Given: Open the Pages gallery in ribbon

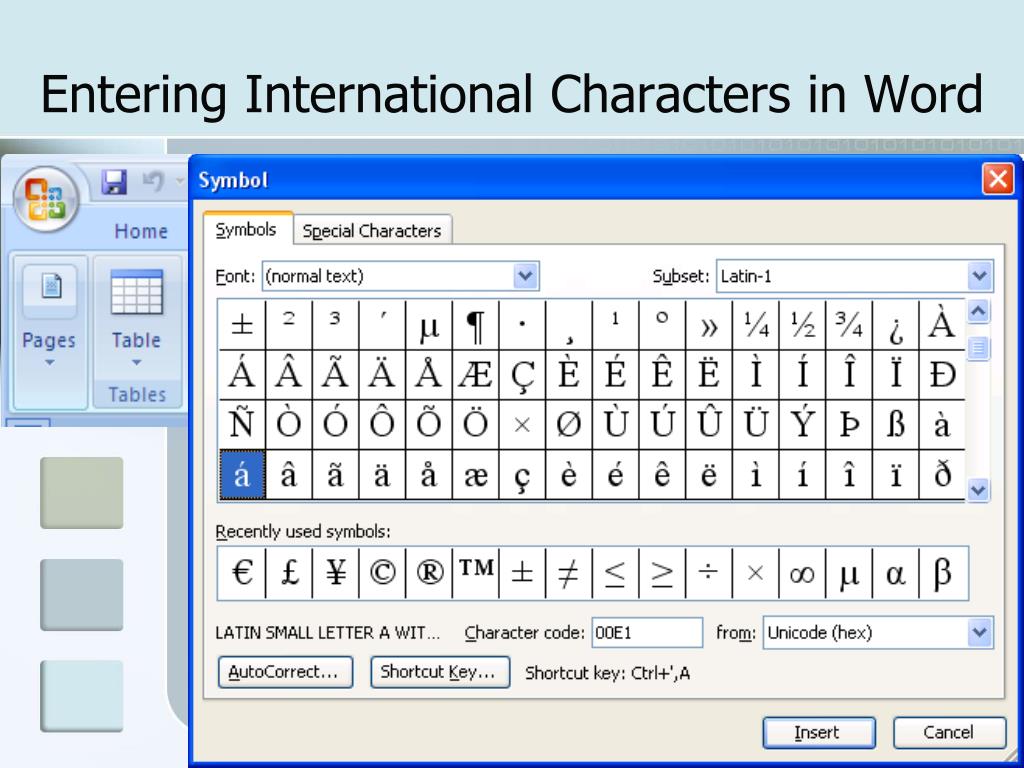Looking at the screenshot, I should pos(50,332).
